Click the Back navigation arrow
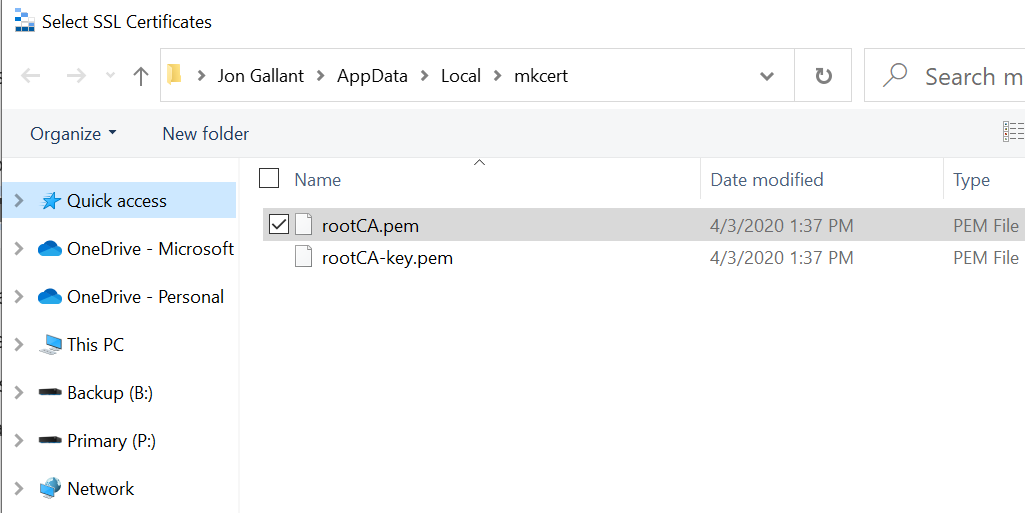The image size is (1025, 513). click(31, 76)
